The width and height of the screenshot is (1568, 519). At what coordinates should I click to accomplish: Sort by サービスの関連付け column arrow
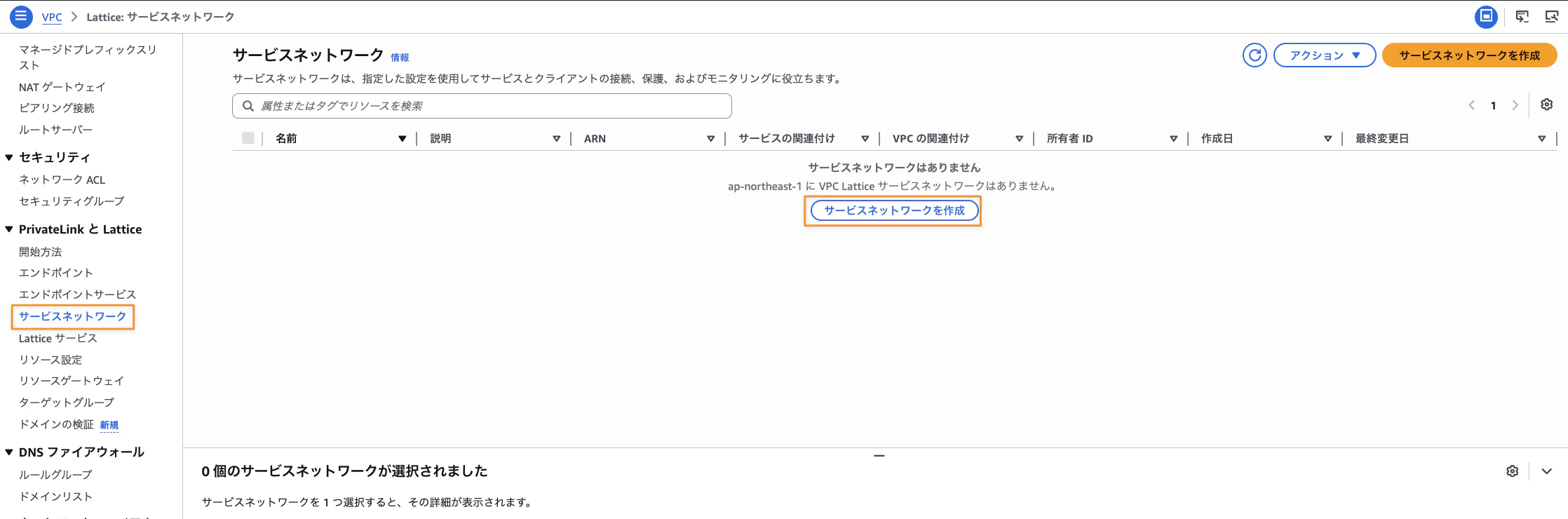coord(865,139)
